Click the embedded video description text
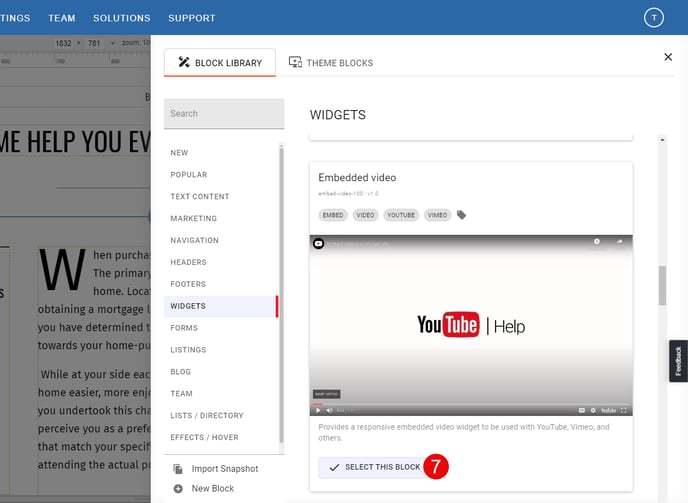This screenshot has width=688, height=503. pos(464,432)
